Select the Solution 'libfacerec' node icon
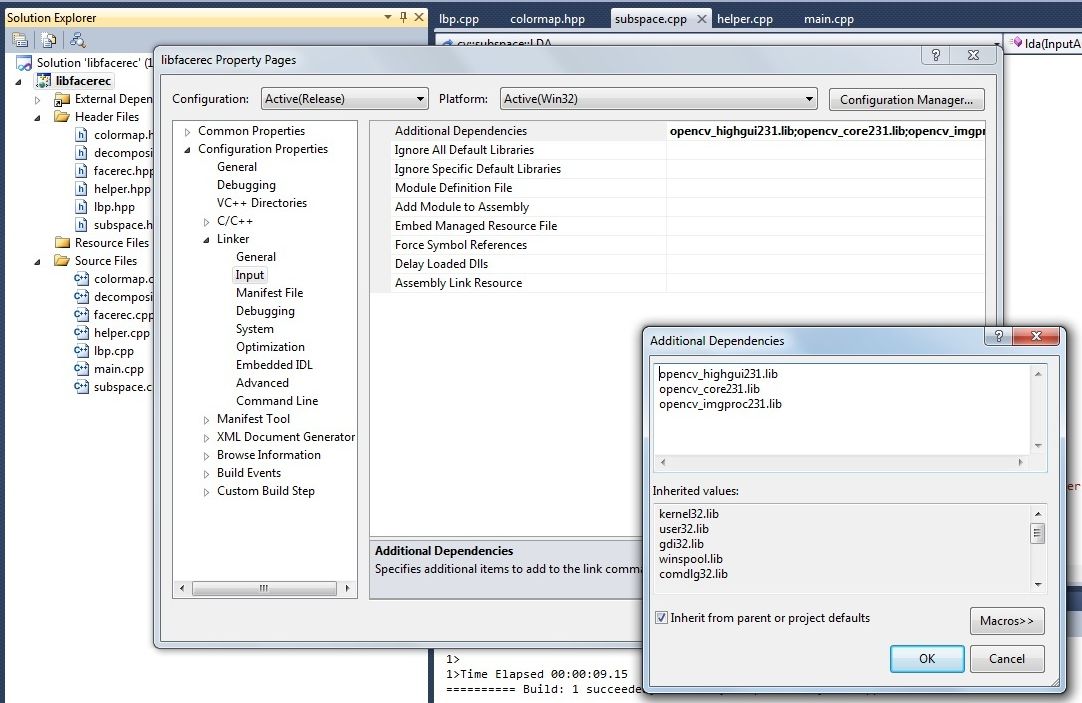The image size is (1082, 703). click(x=24, y=63)
